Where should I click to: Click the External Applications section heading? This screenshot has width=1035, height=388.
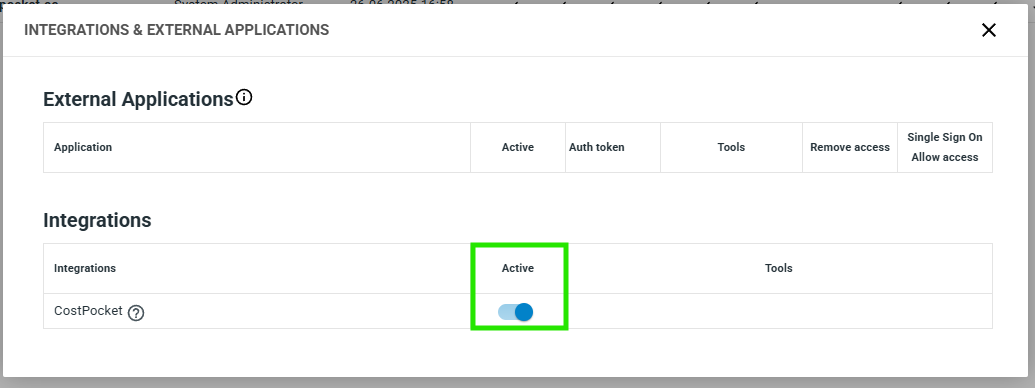click(138, 99)
